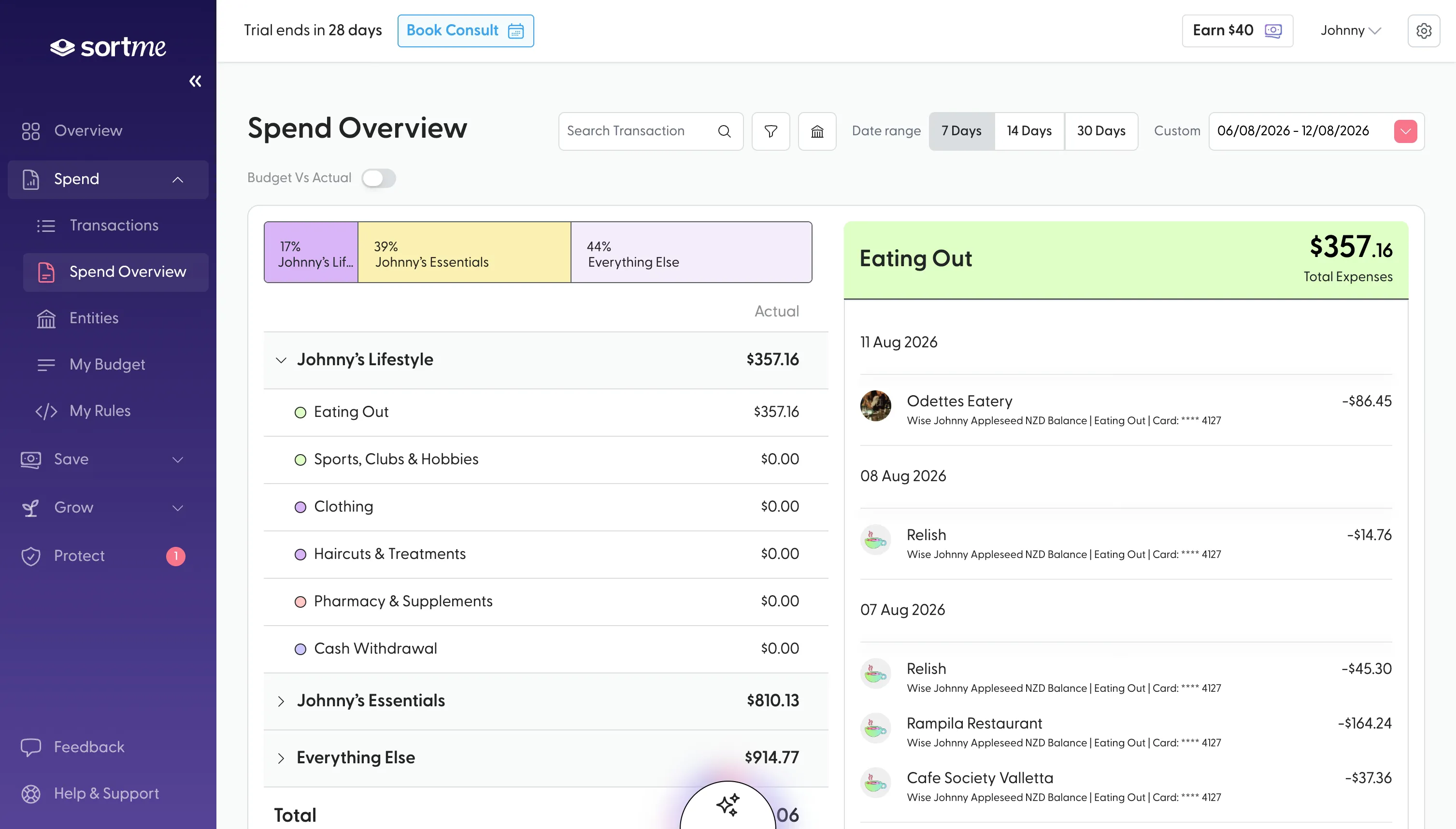Open the transaction filter funnel icon
Screen dimensions: 1456x829
tap(771, 131)
